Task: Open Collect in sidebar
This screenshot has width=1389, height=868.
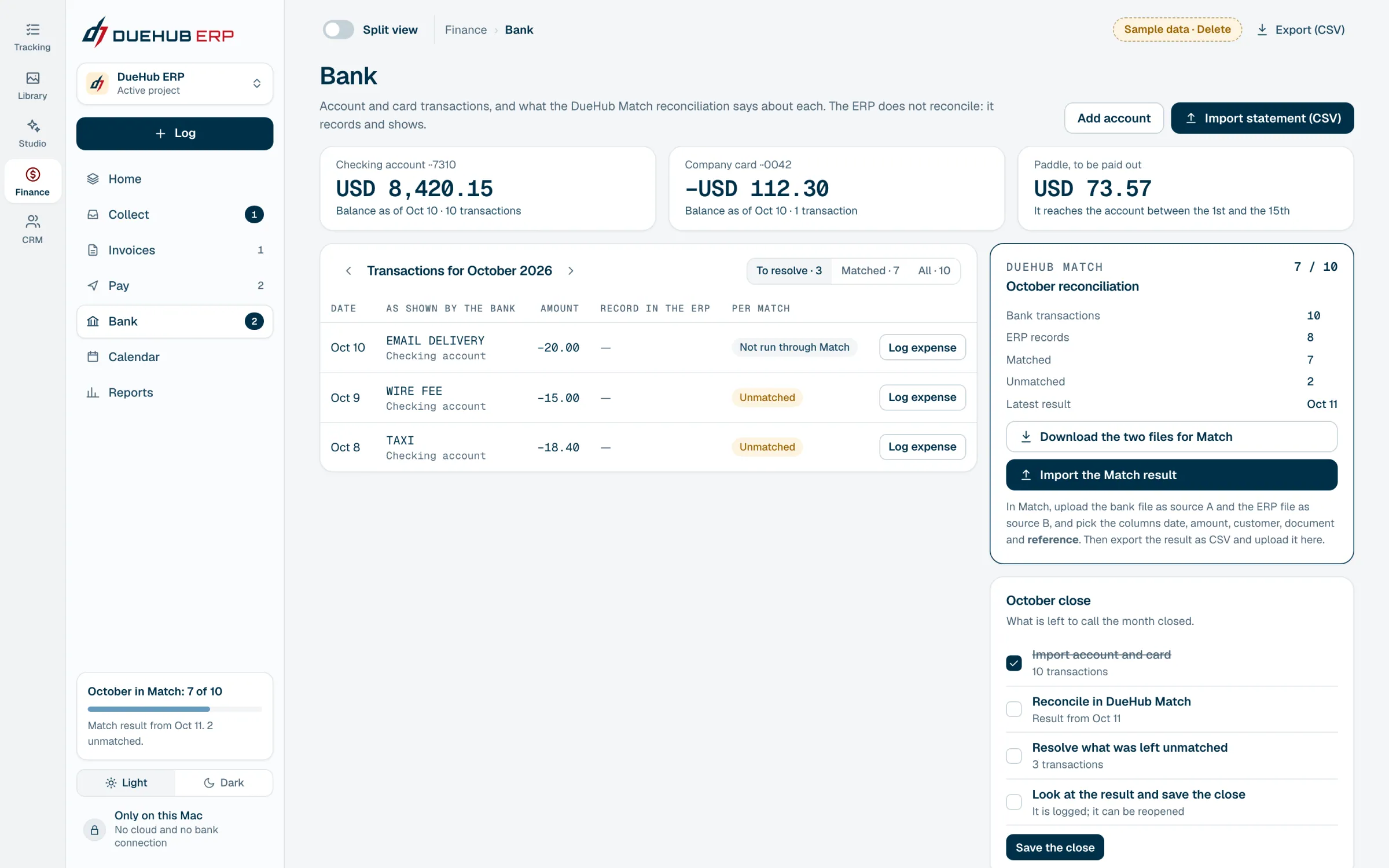Action: pos(175,215)
